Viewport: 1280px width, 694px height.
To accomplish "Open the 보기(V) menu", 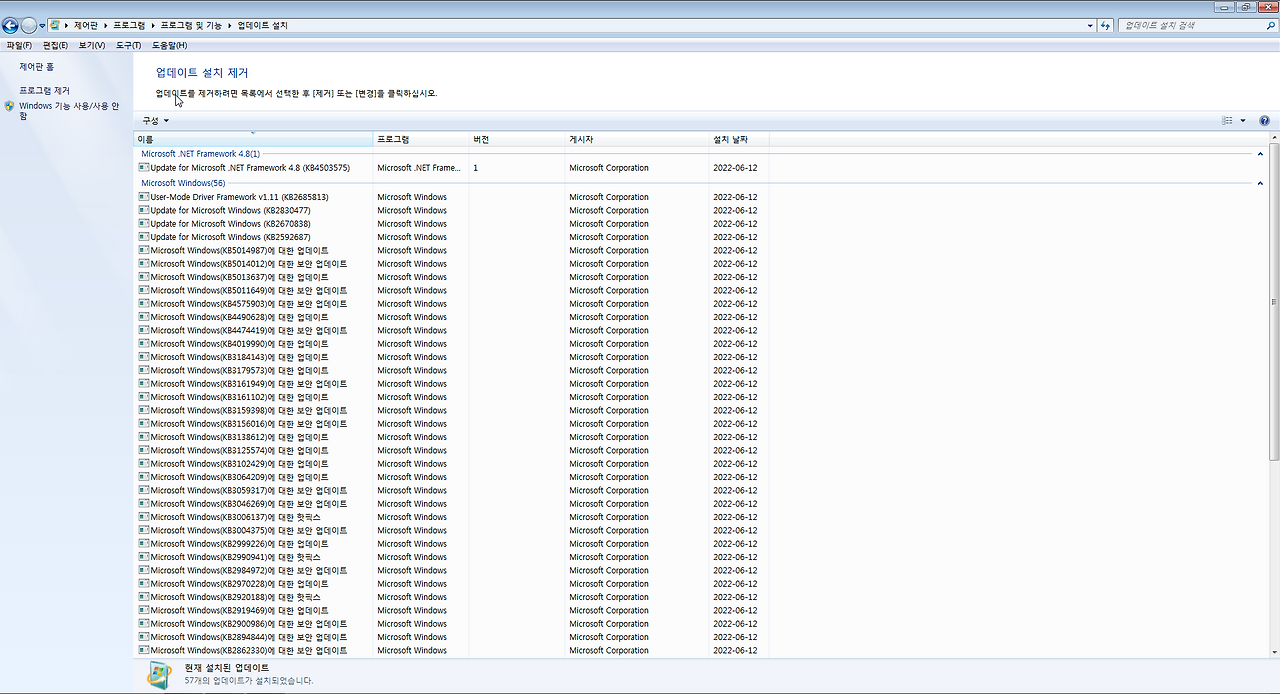I will 91,45.
